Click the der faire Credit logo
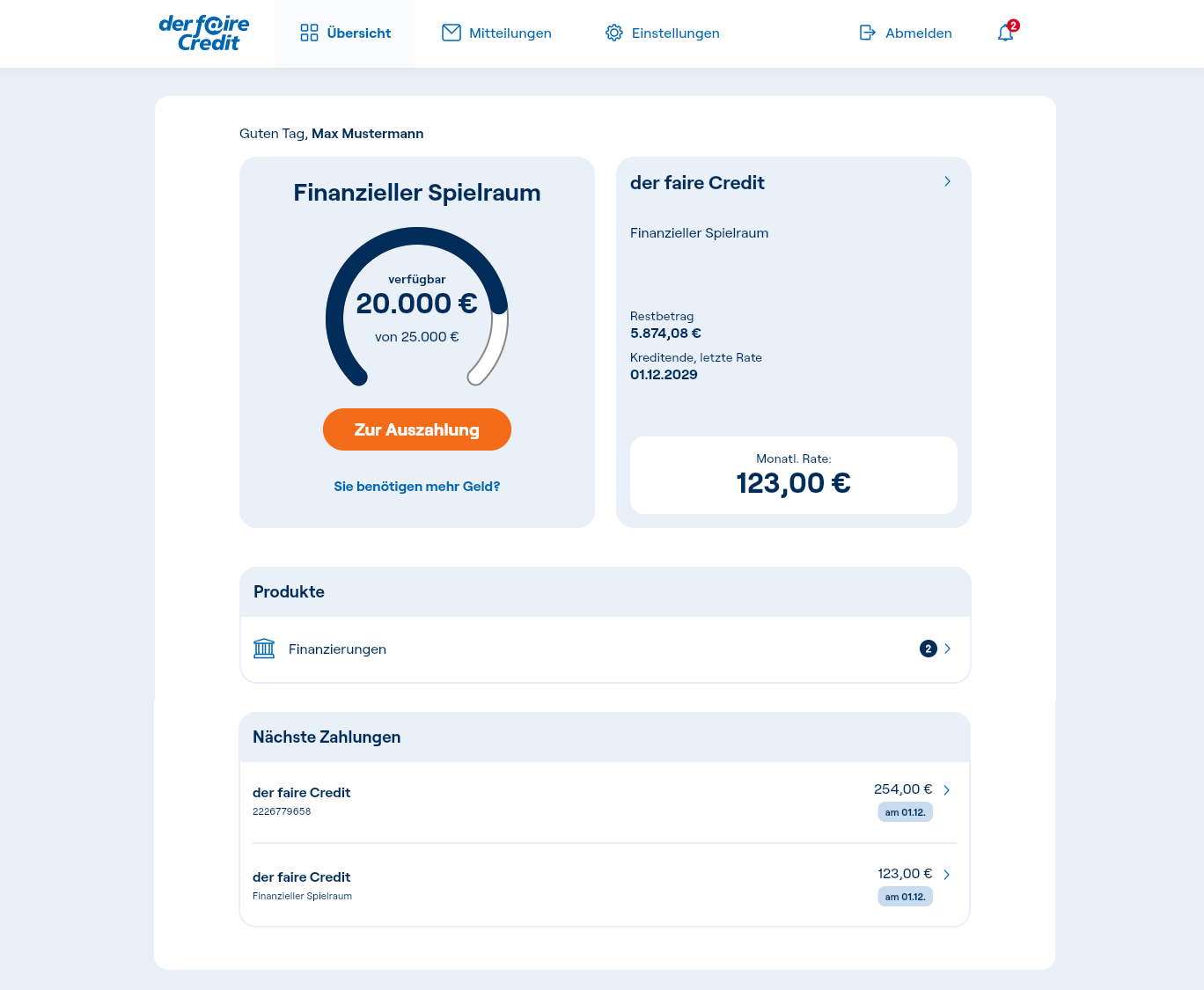1204x990 pixels. coord(204,33)
